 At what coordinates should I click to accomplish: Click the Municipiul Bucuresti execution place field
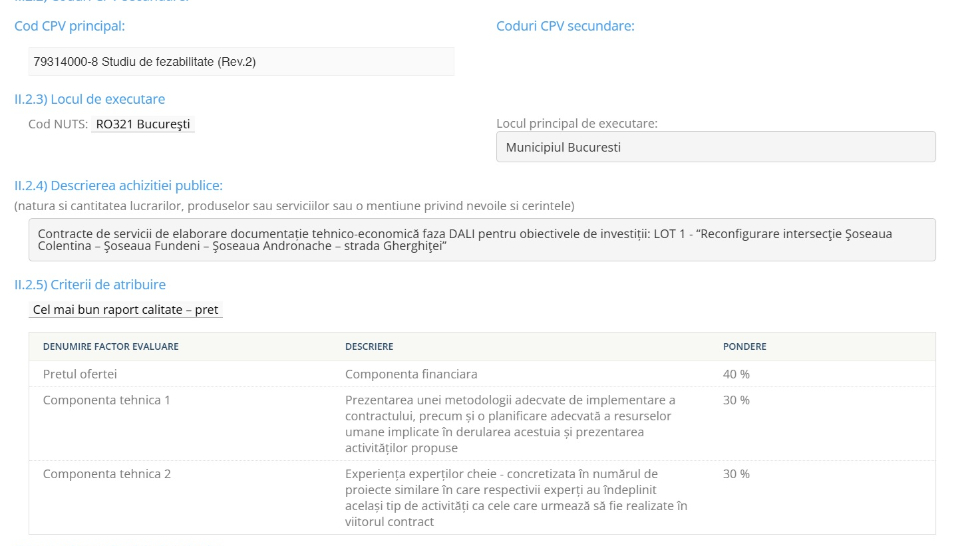point(716,147)
